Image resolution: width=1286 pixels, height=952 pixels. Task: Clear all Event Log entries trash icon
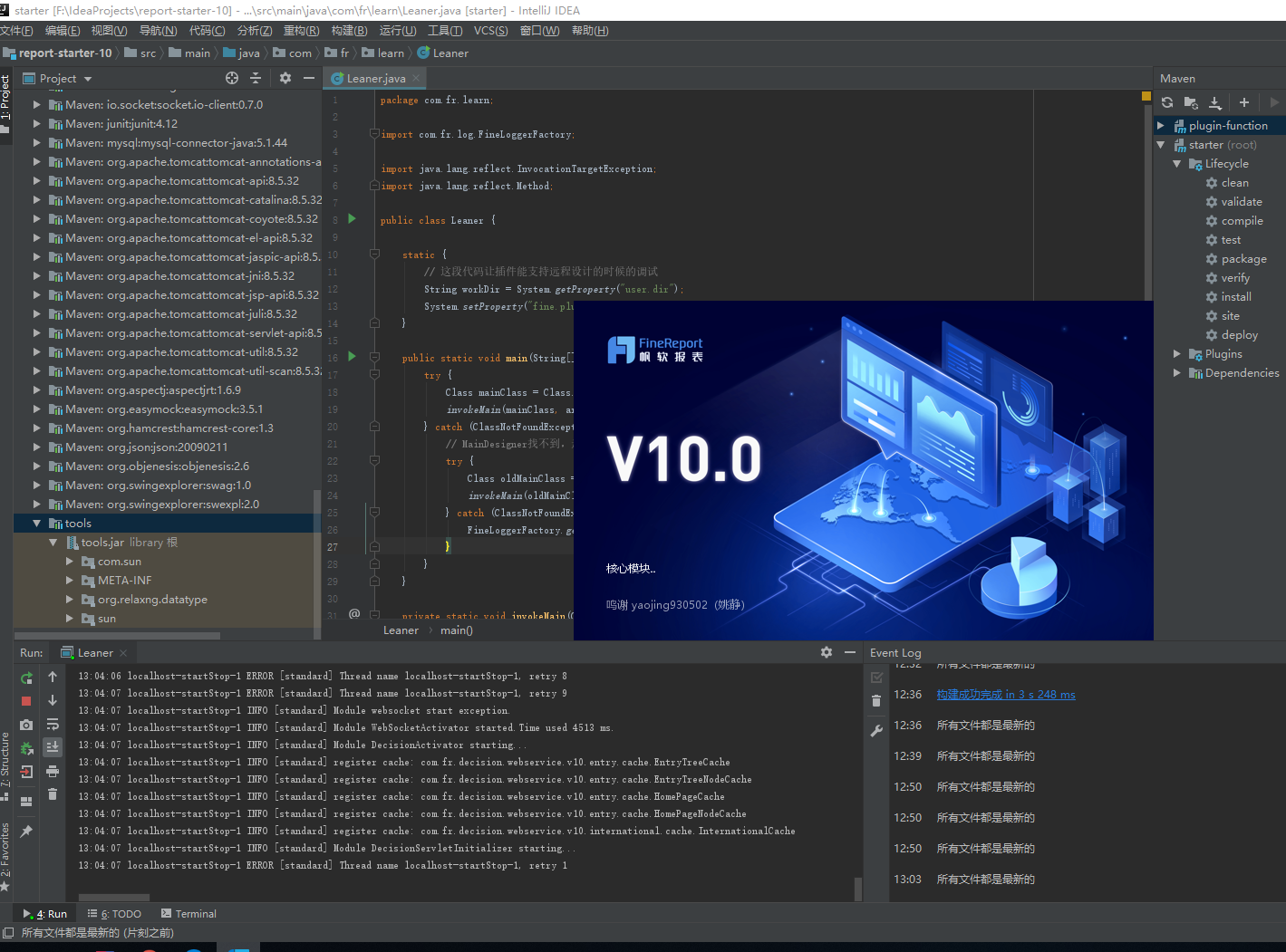point(876,701)
